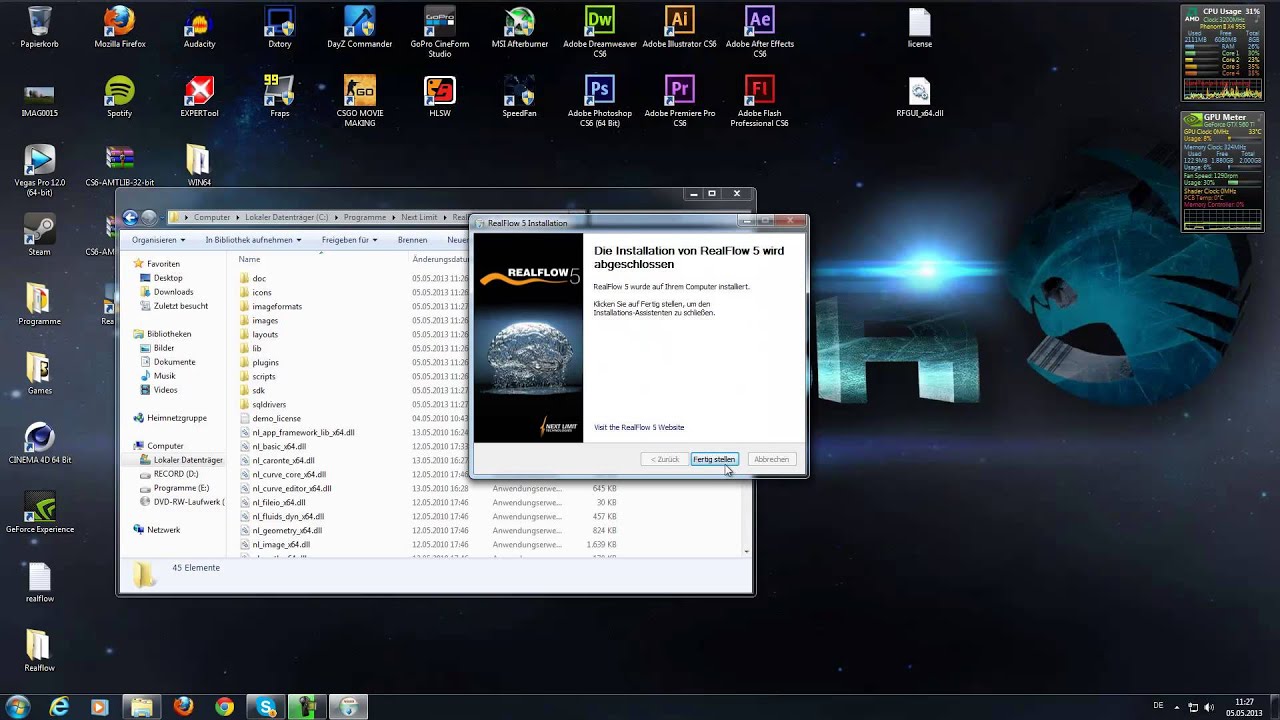Click the Windows Start button
This screenshot has width=1280, height=720.
[x=18, y=706]
